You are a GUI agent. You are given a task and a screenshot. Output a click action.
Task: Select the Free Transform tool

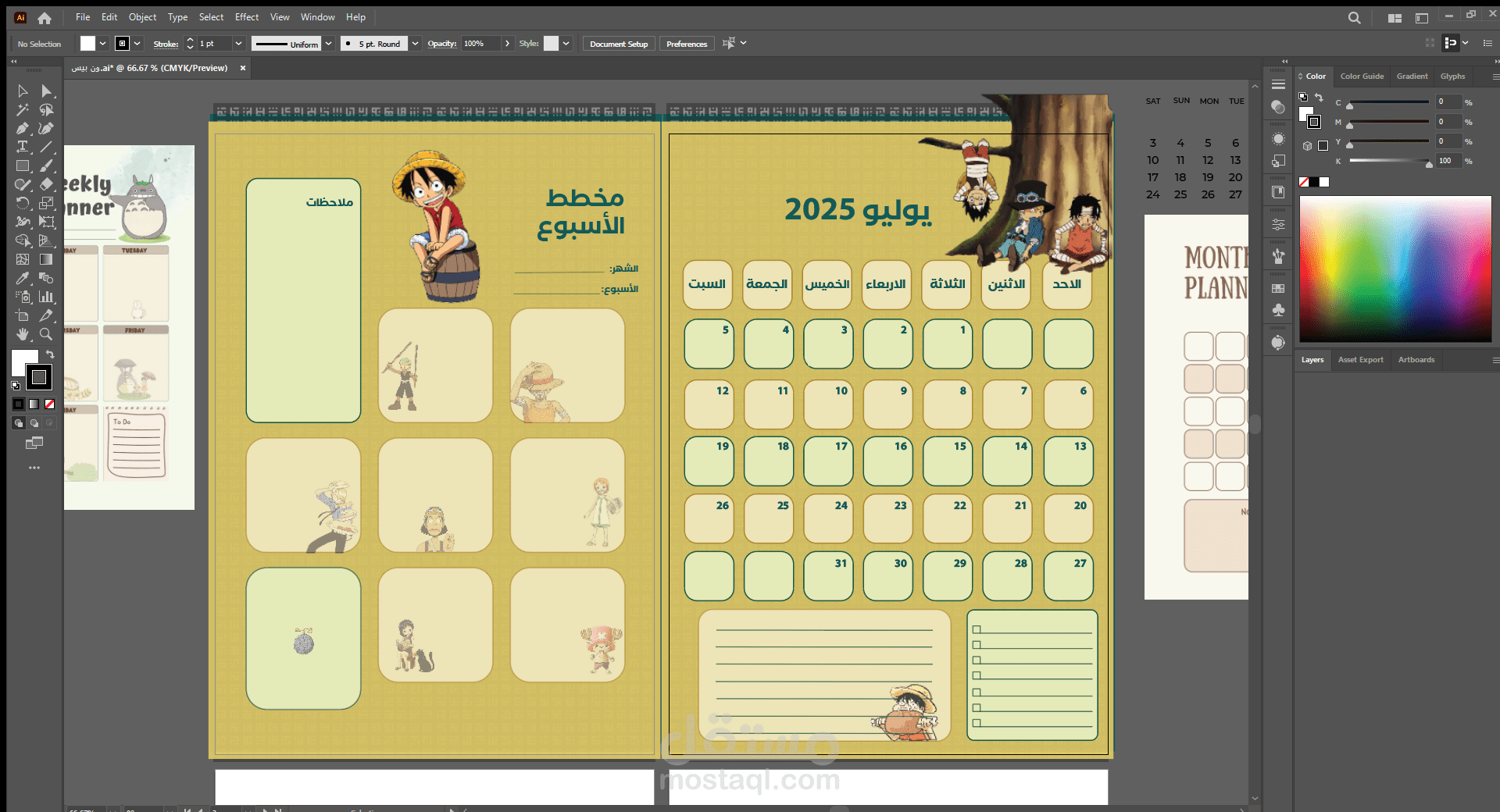tap(47, 222)
